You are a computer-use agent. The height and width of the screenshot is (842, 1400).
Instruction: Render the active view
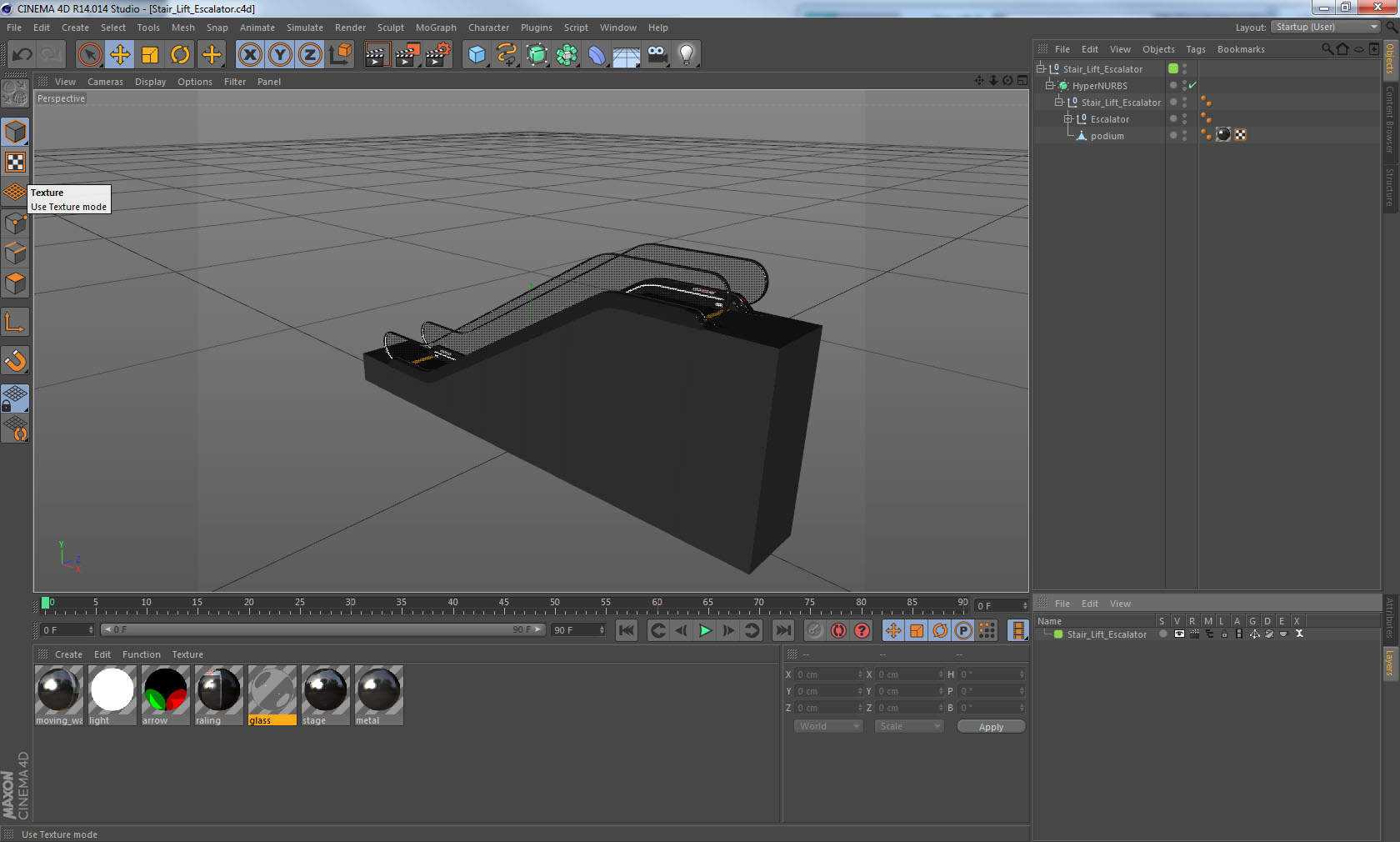pyautogui.click(x=377, y=55)
